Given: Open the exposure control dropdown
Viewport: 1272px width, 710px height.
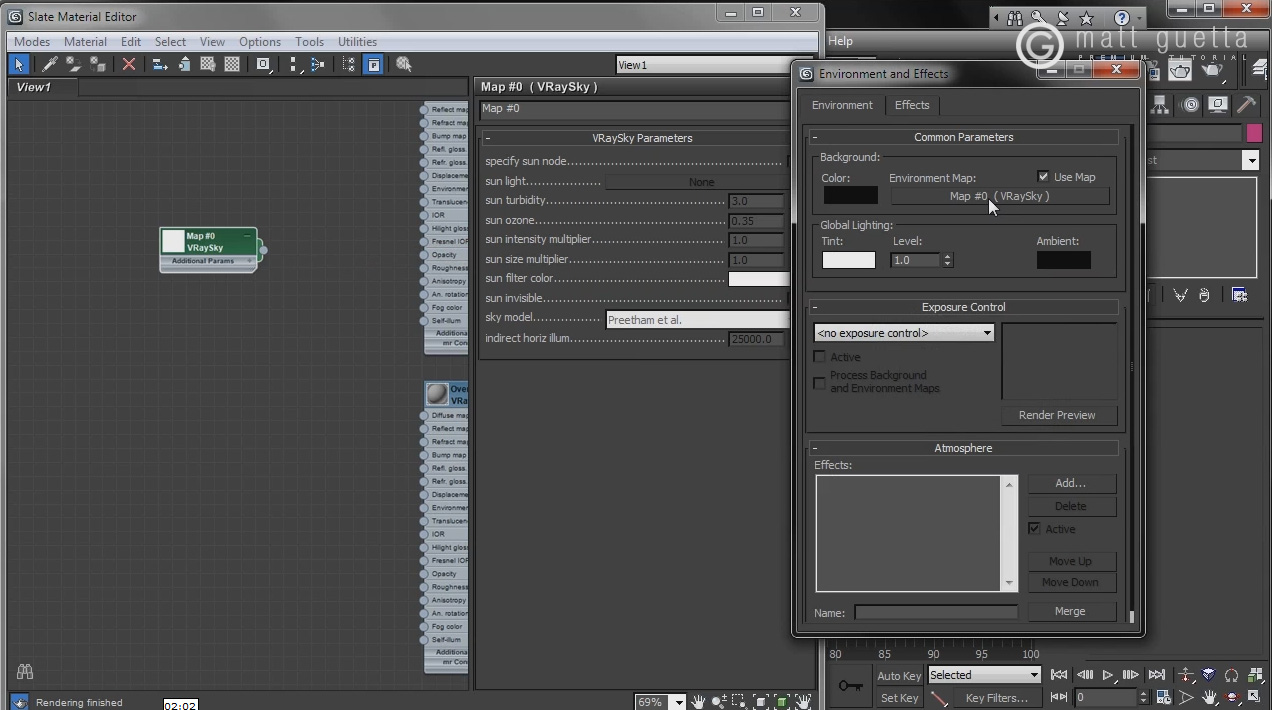Looking at the screenshot, I should point(905,333).
